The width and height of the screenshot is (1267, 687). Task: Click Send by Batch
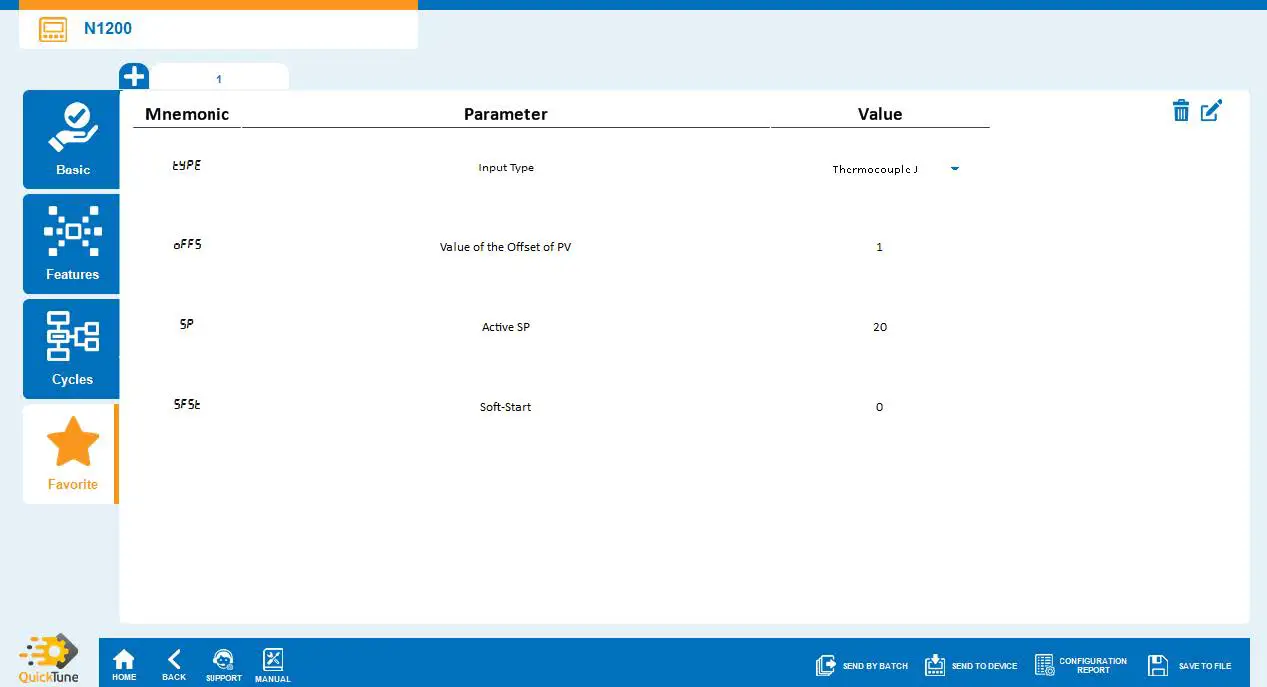pos(861,664)
